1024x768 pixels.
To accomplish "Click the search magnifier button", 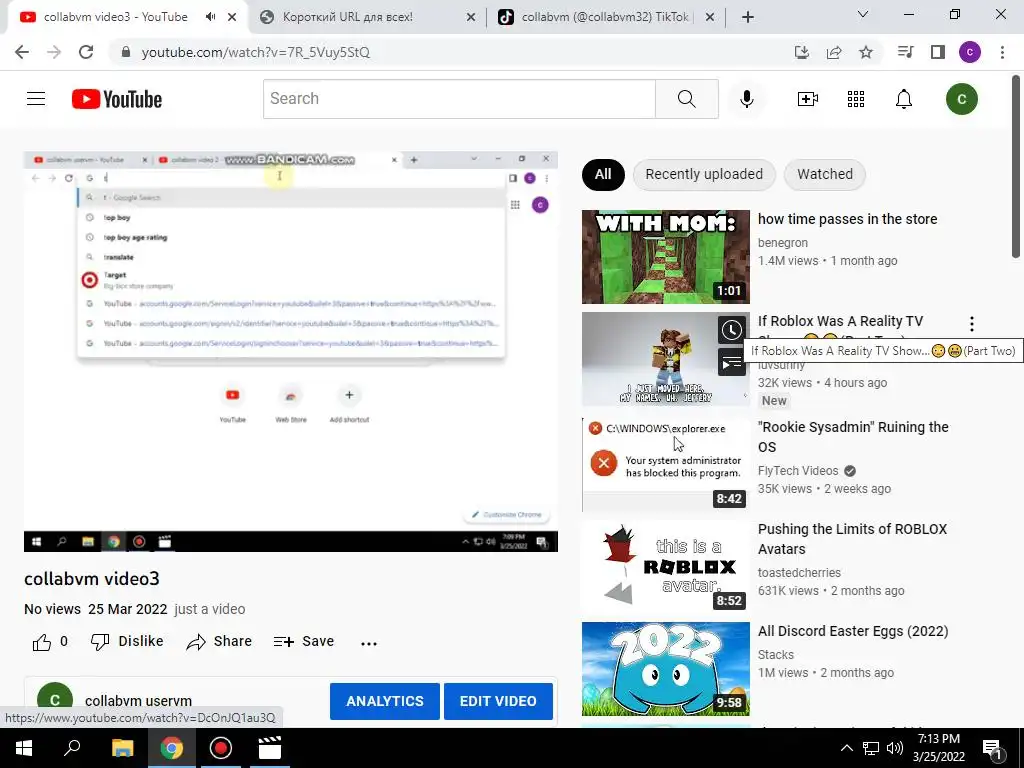I will [686, 99].
